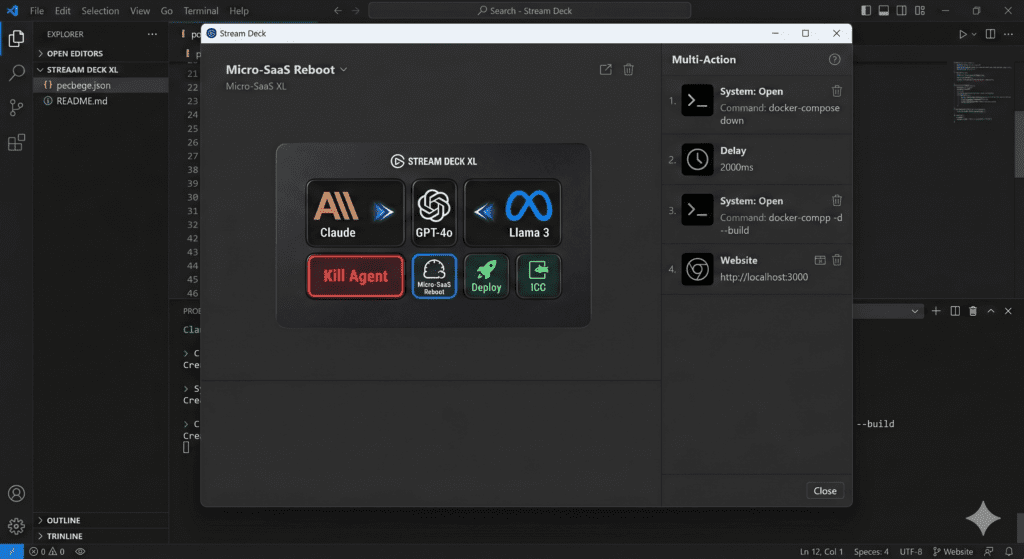The height and width of the screenshot is (559, 1024).
Task: Select the Deploy rocket key
Action: (x=487, y=276)
